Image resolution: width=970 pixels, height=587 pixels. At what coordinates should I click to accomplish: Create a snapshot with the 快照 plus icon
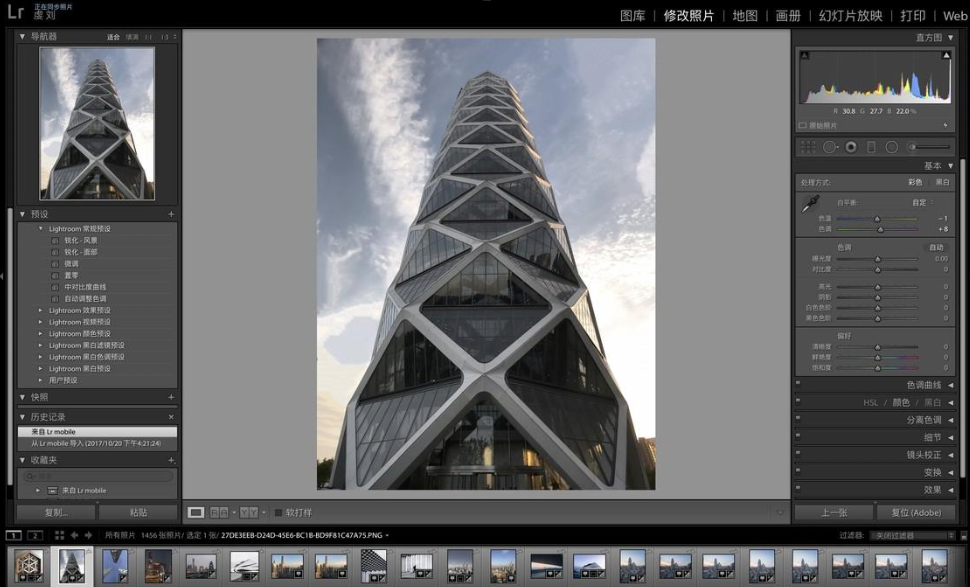pyautogui.click(x=171, y=397)
